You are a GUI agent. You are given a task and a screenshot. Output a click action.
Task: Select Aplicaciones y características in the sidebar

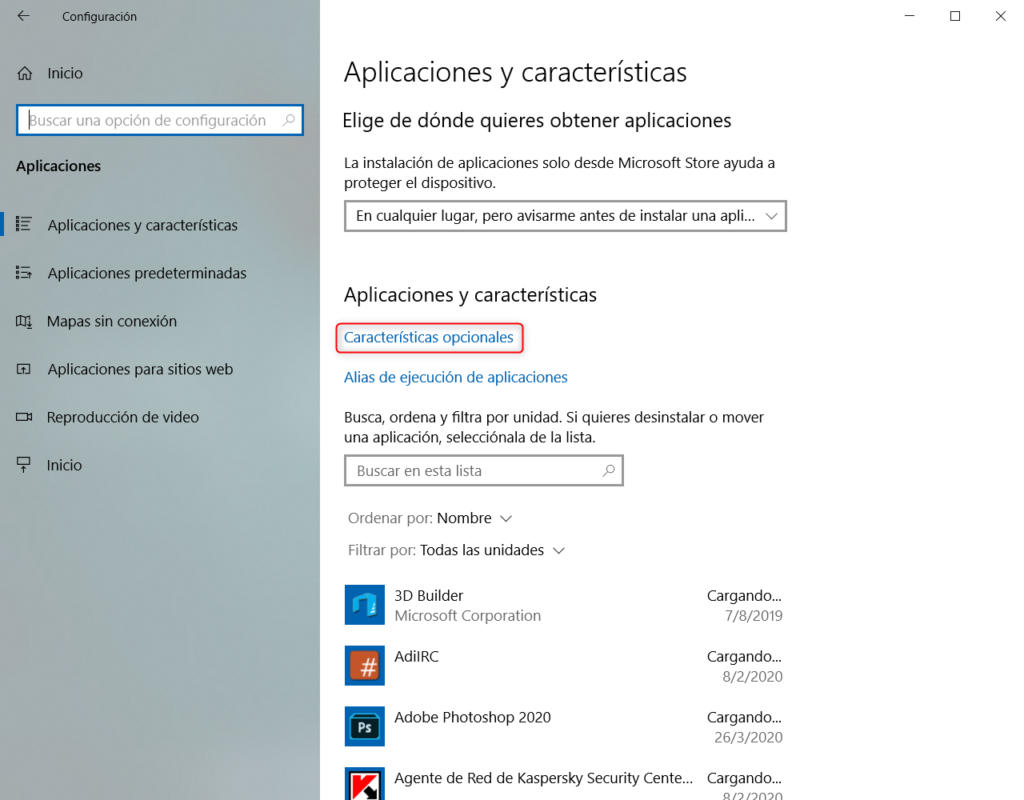[142, 225]
